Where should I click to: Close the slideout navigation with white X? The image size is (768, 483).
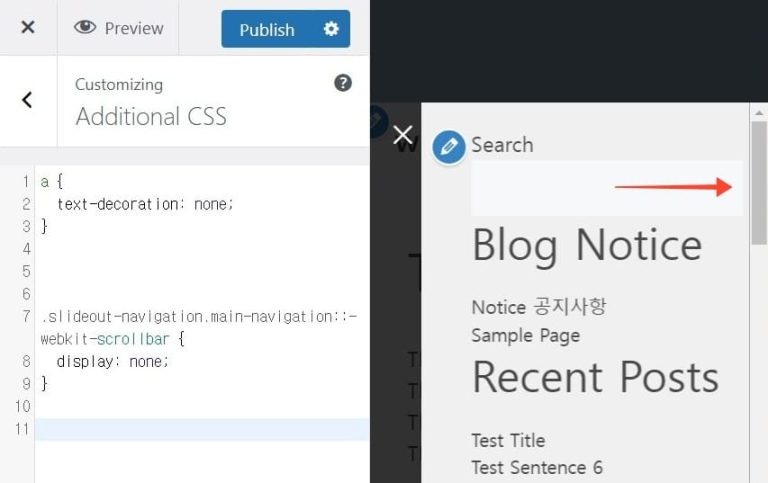coord(403,135)
